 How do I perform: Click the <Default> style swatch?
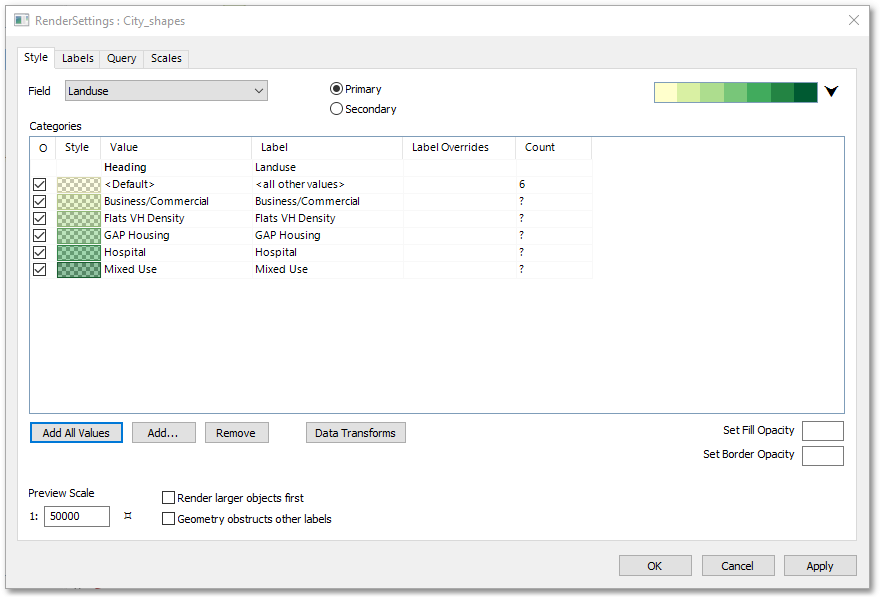79,184
